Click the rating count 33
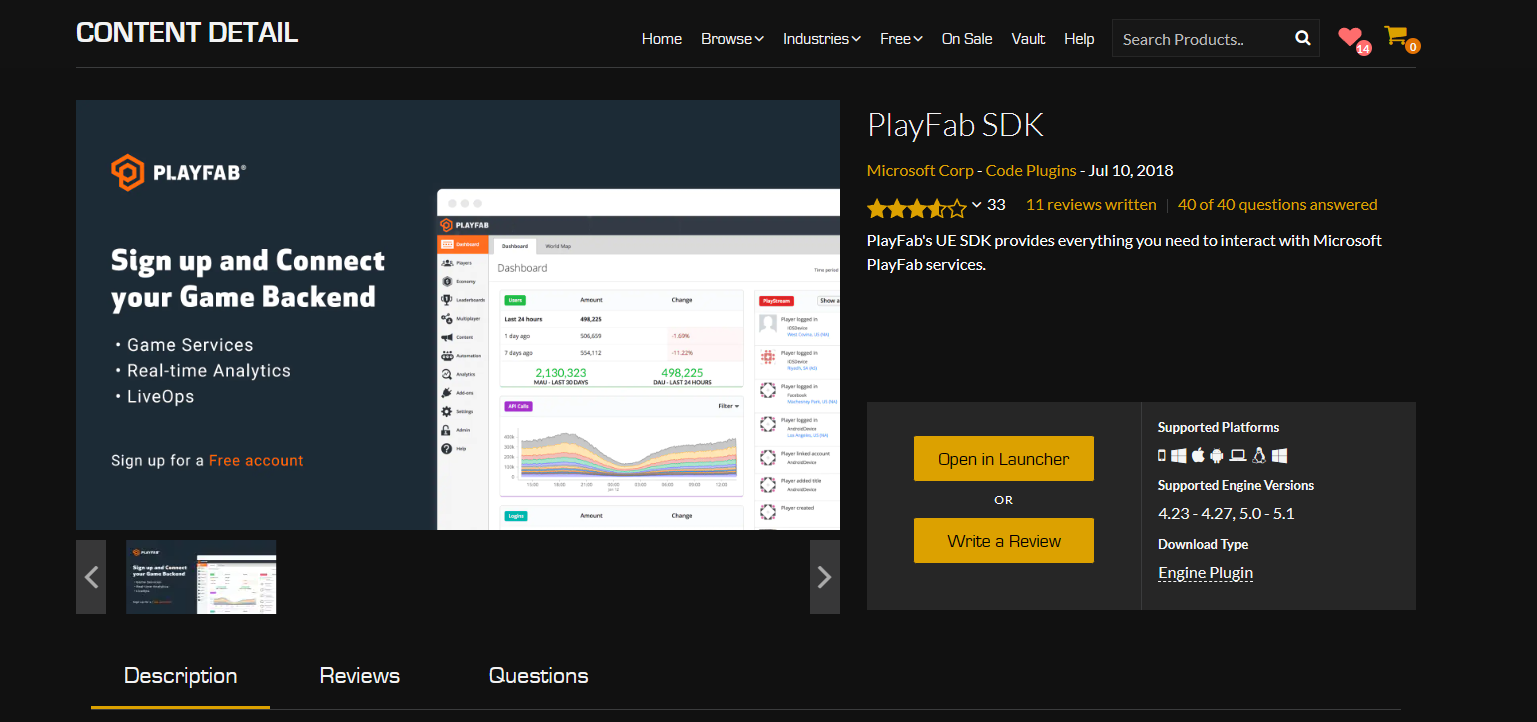Viewport: 1537px width, 722px height. [x=996, y=204]
